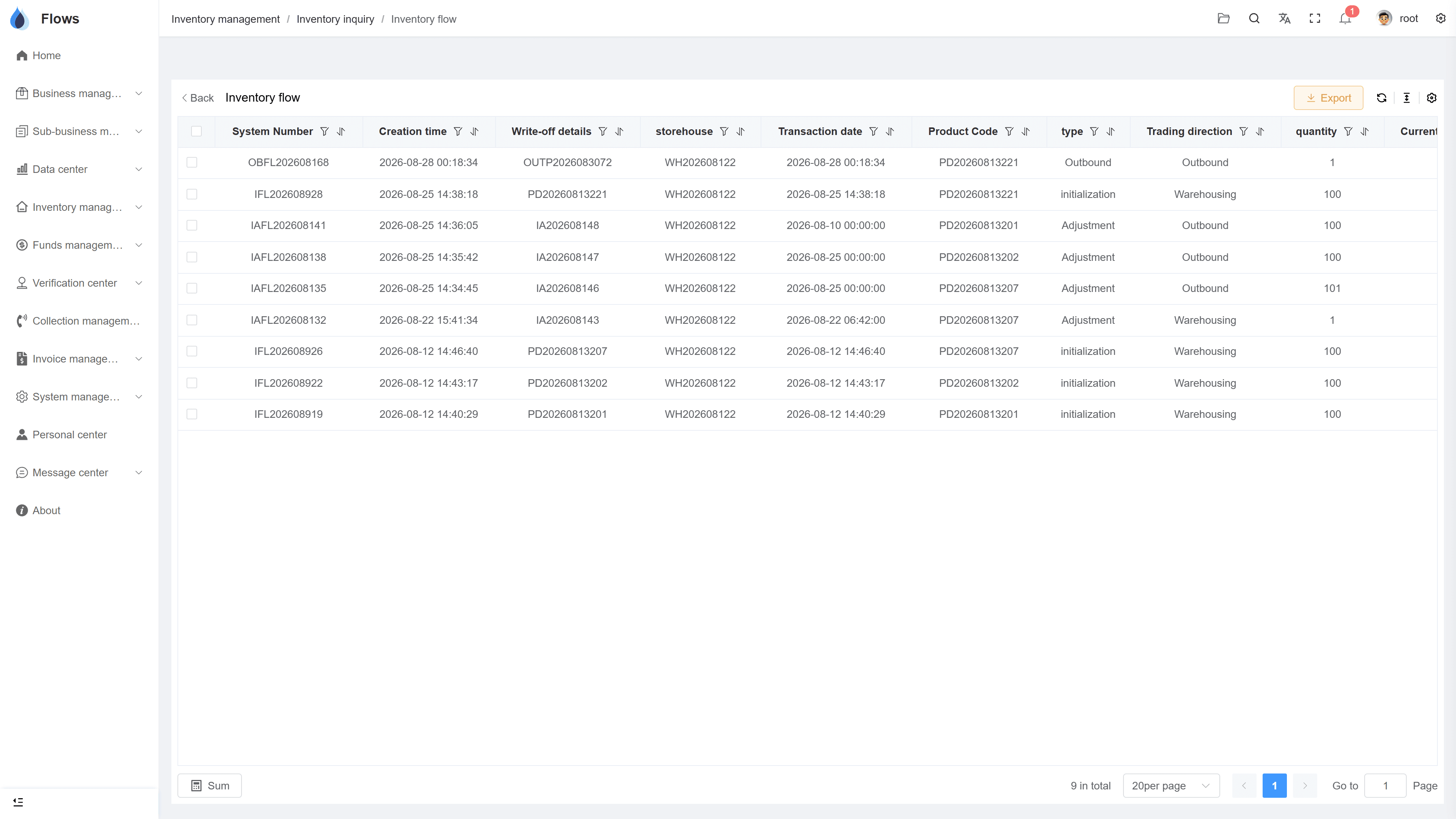Image resolution: width=1456 pixels, height=819 pixels.
Task: Go Back from Inventory flow
Action: click(197, 98)
